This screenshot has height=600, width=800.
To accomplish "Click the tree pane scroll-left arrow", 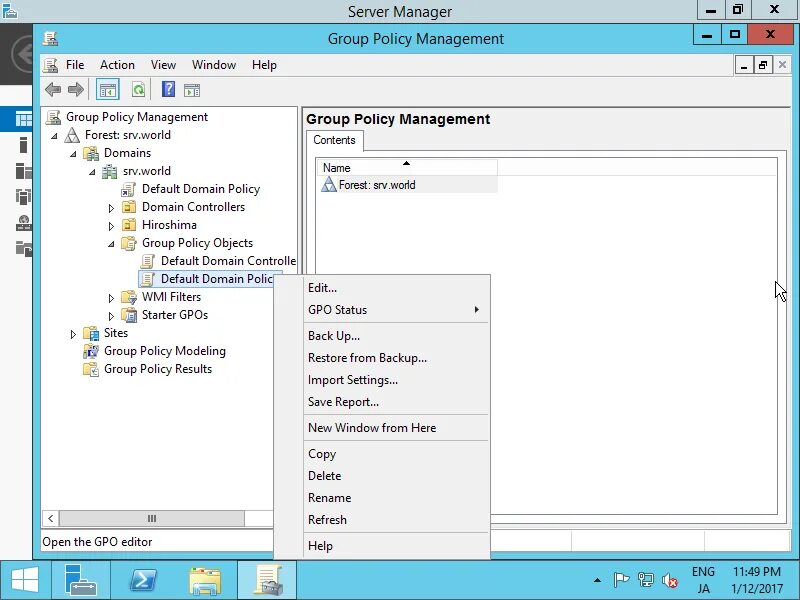I will (51, 518).
